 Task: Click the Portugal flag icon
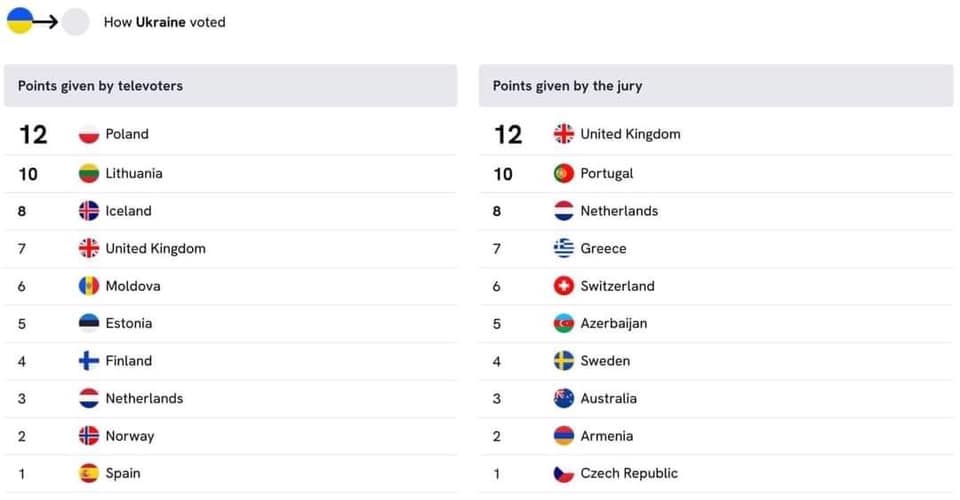[564, 173]
